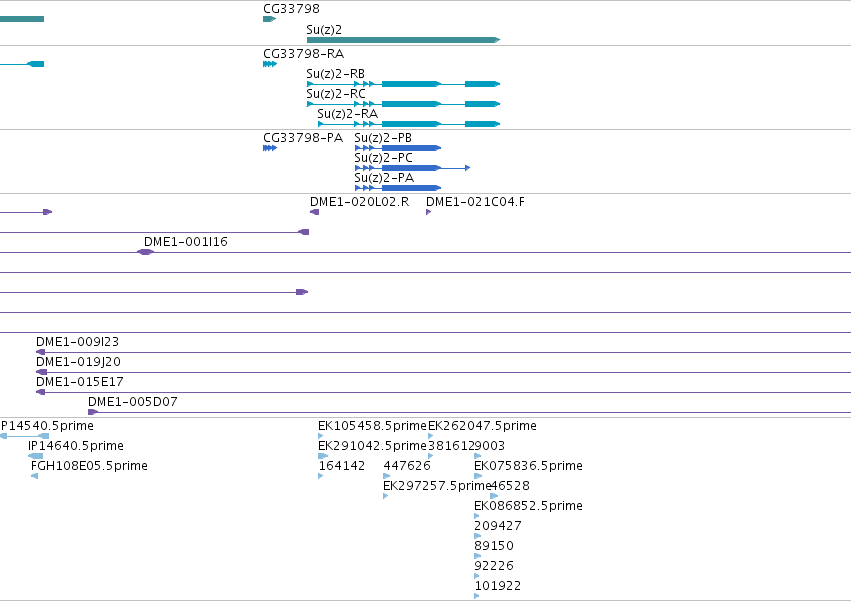The image size is (851, 601).
Task: Open the DME1-005D07 clone label
Action: click(x=132, y=402)
